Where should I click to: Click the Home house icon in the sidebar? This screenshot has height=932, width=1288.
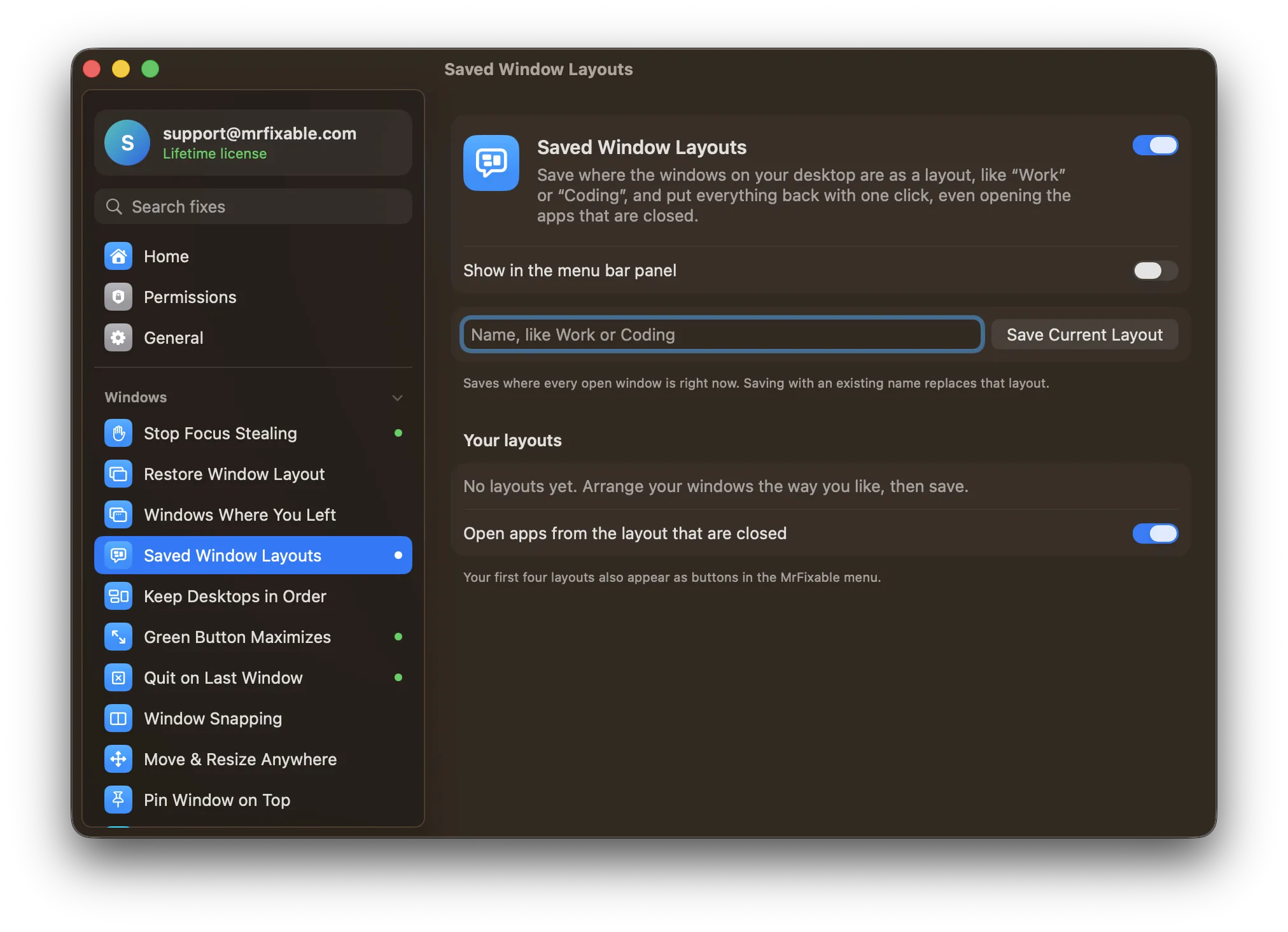click(118, 257)
